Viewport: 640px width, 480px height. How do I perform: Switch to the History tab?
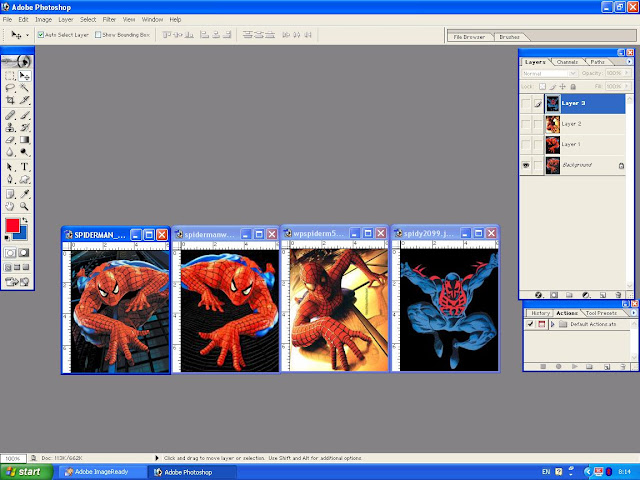point(540,313)
